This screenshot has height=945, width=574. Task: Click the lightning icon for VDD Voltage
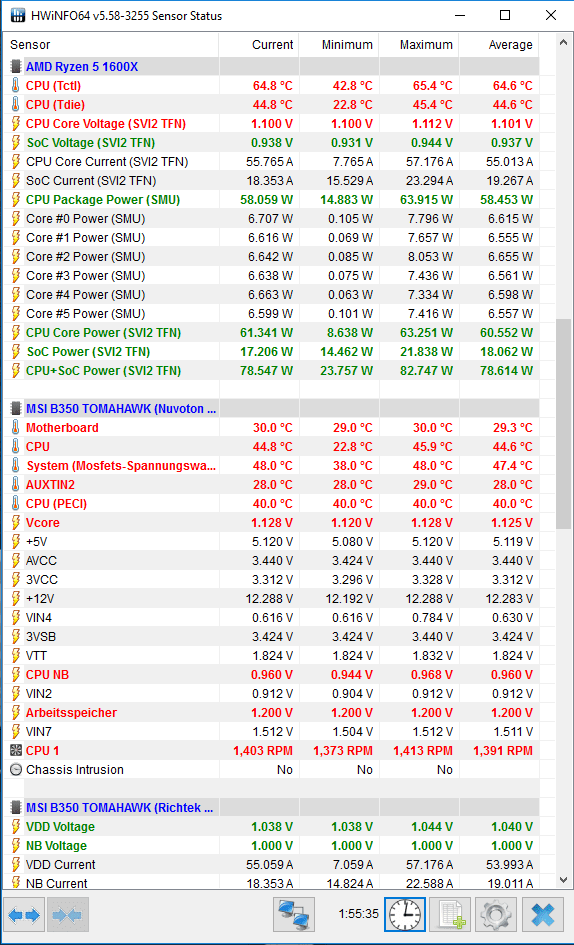coord(16,826)
